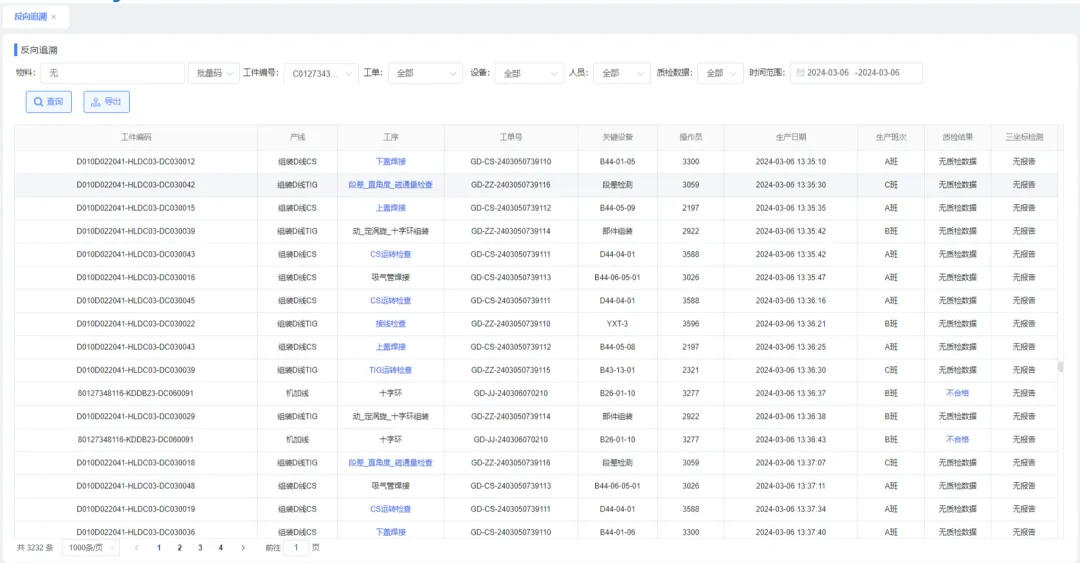
Task: Select cell D010D022041-HLDC03-DC030048
Action: (136, 486)
